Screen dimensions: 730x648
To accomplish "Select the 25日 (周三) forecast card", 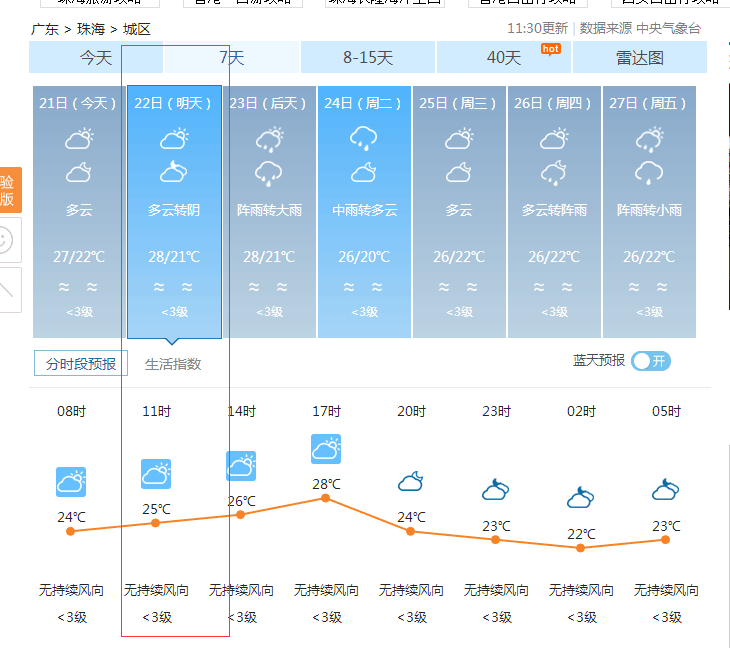I will 459,212.
